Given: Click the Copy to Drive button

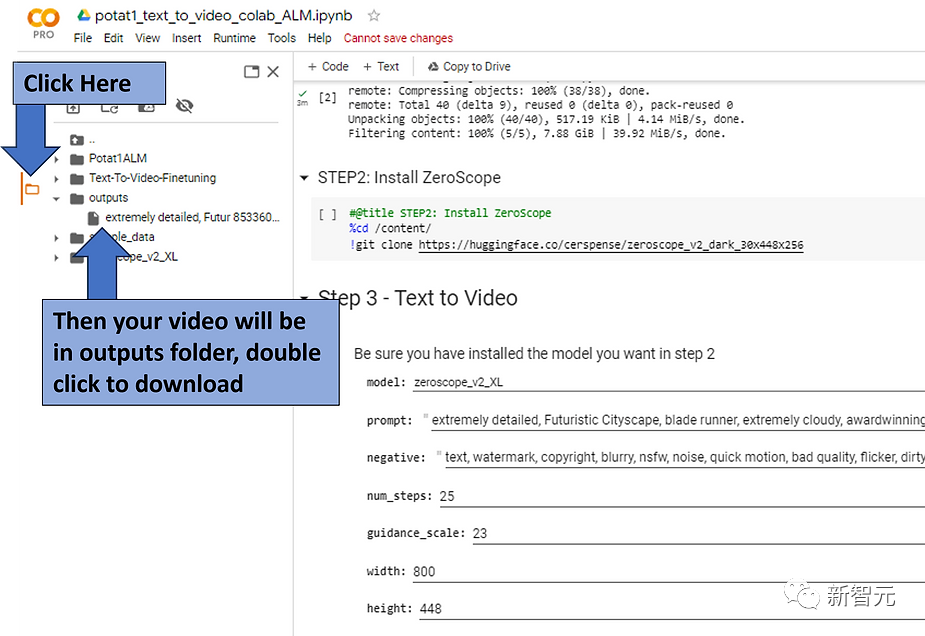Looking at the screenshot, I should click(x=469, y=67).
